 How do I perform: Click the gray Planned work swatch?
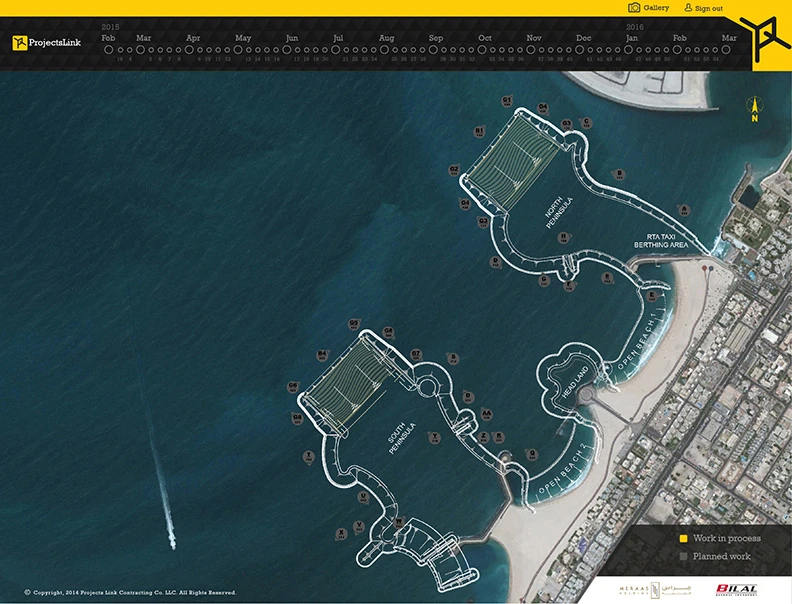coord(683,556)
